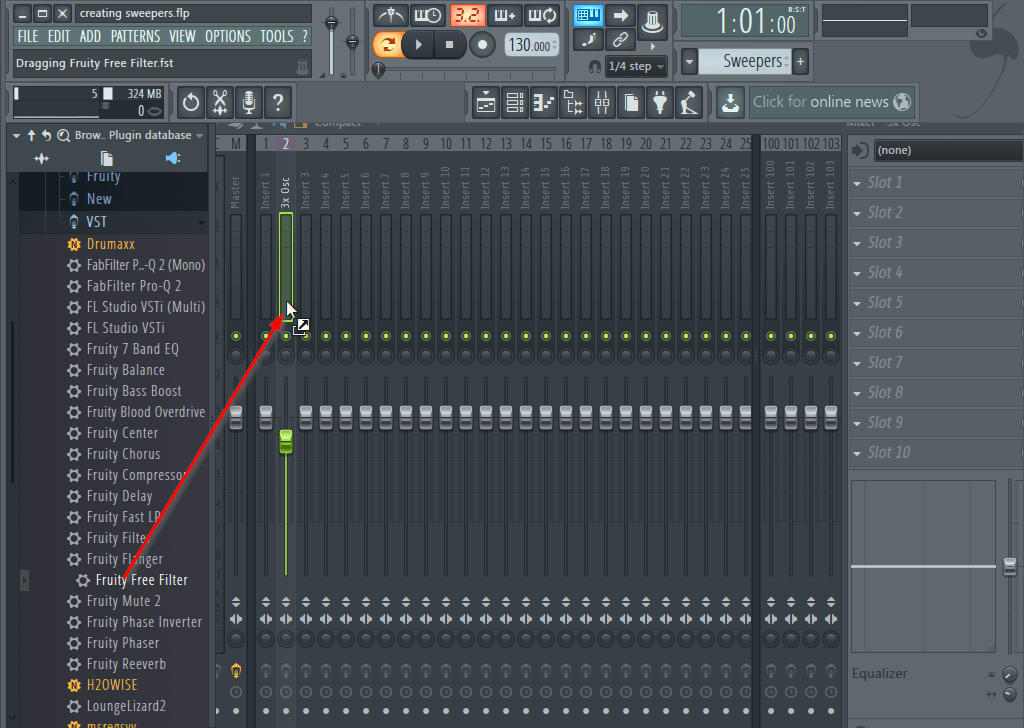Screen dimensions: 1024x728
Task: Open the Mixer view icon
Action: pos(602,103)
